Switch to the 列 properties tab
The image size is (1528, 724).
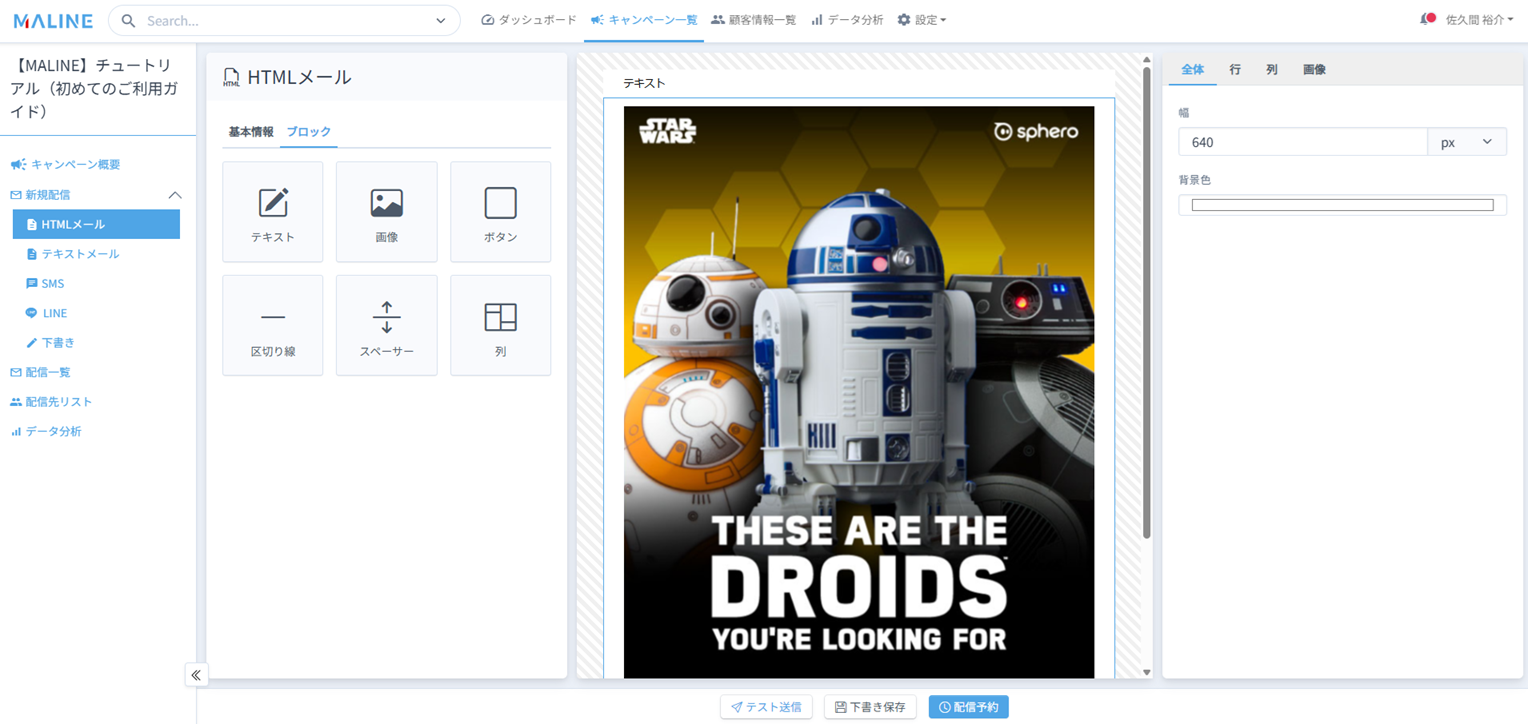pos(1272,70)
